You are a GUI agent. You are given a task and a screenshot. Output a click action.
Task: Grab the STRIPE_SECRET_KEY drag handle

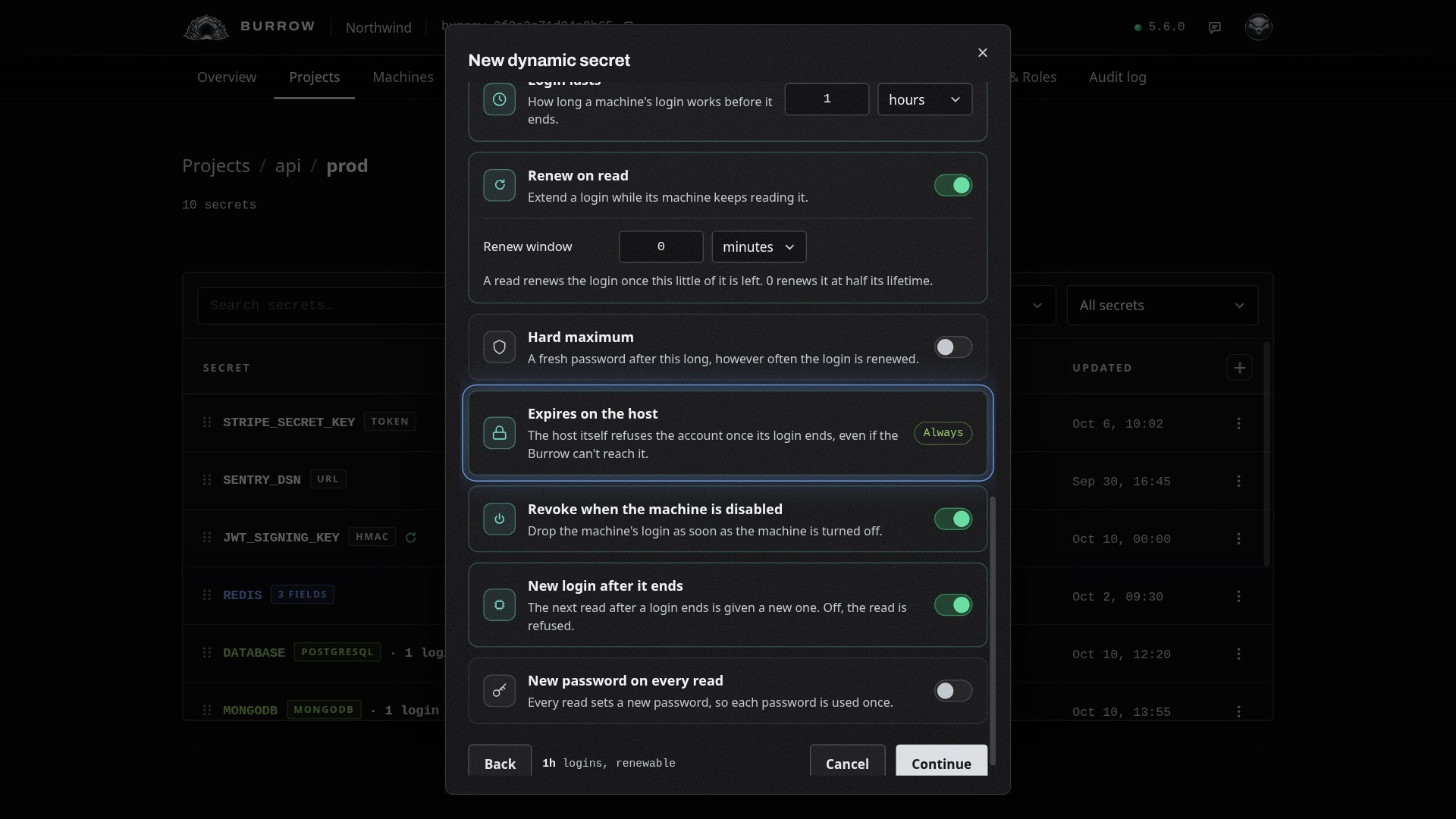[x=207, y=422]
